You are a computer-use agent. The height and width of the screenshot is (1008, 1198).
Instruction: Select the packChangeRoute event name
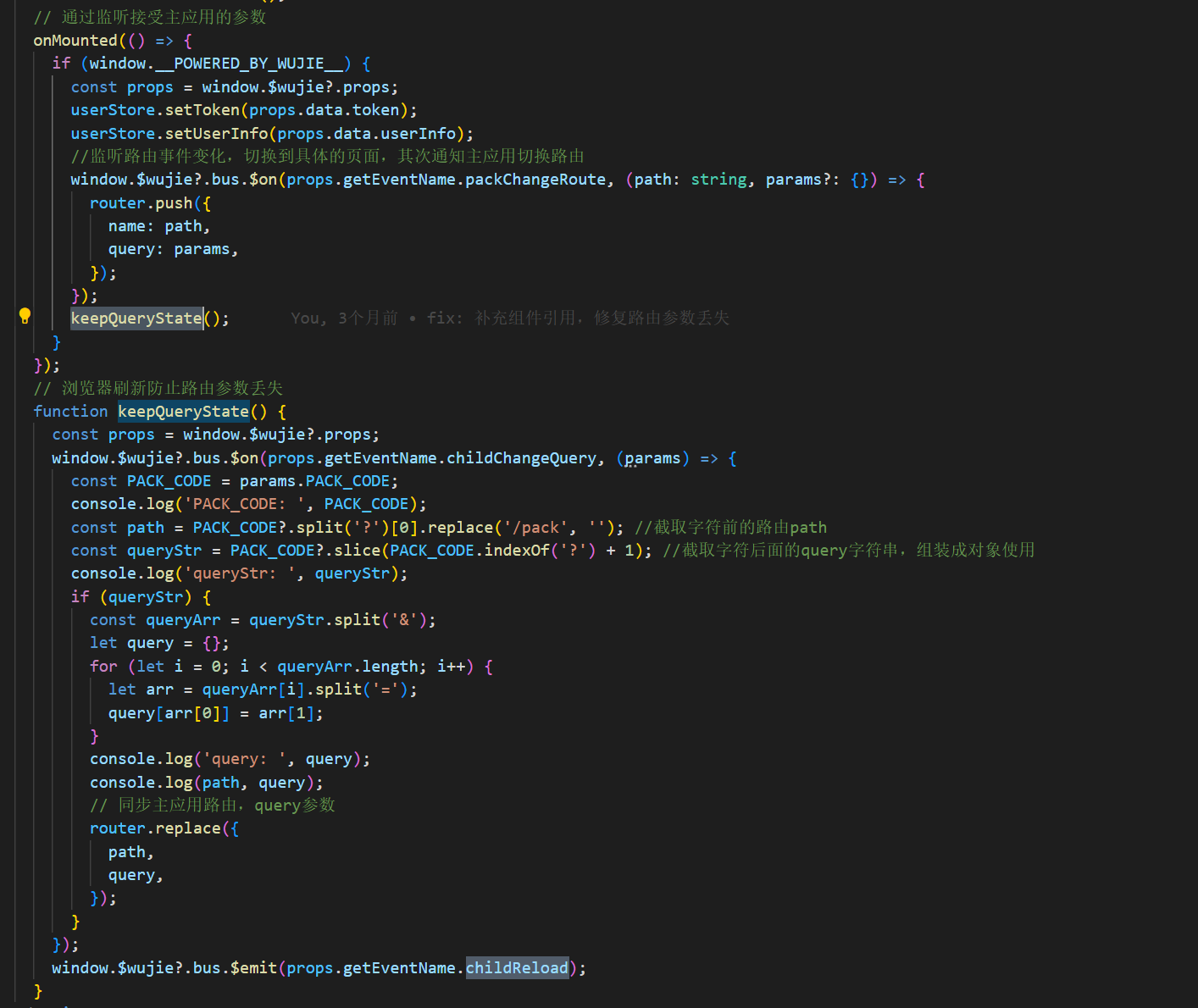(x=535, y=179)
